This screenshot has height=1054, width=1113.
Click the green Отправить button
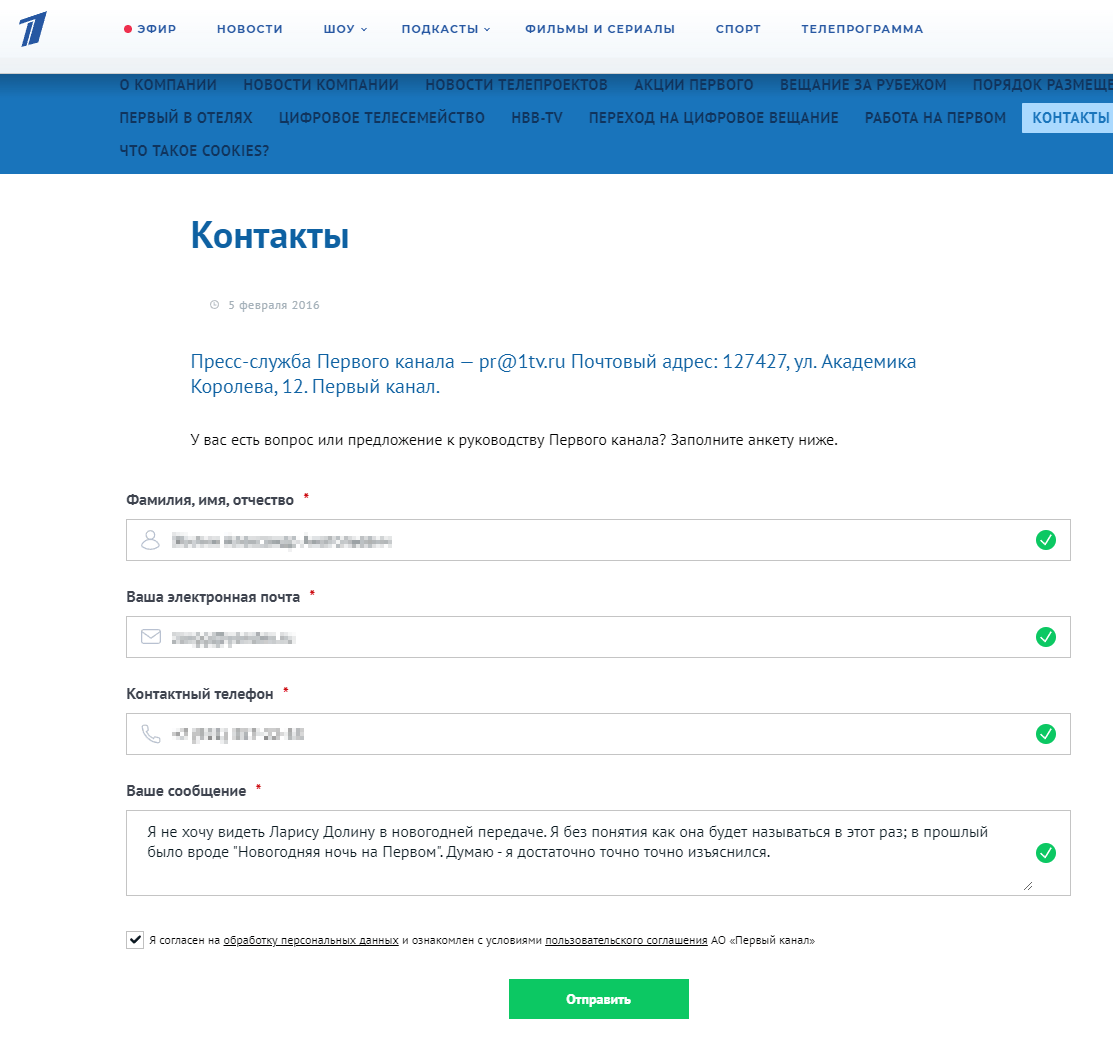(x=598, y=999)
